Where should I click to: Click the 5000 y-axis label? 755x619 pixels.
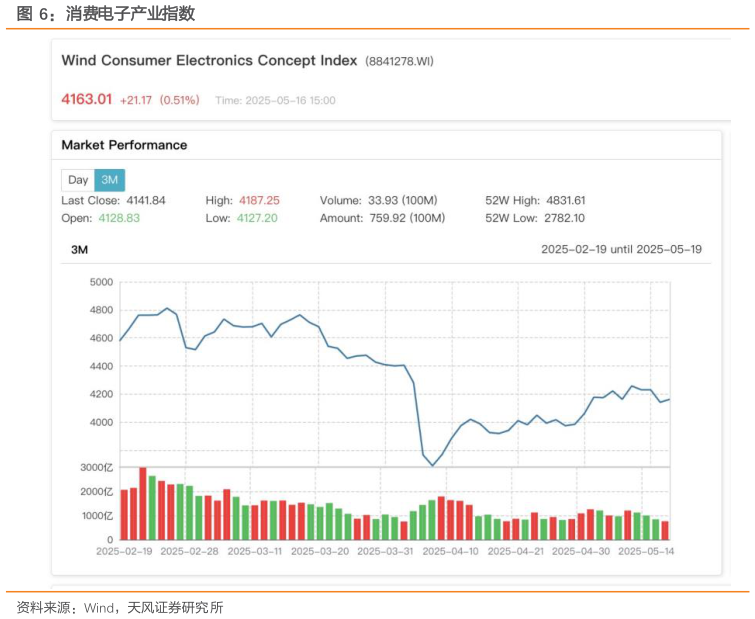pos(102,283)
